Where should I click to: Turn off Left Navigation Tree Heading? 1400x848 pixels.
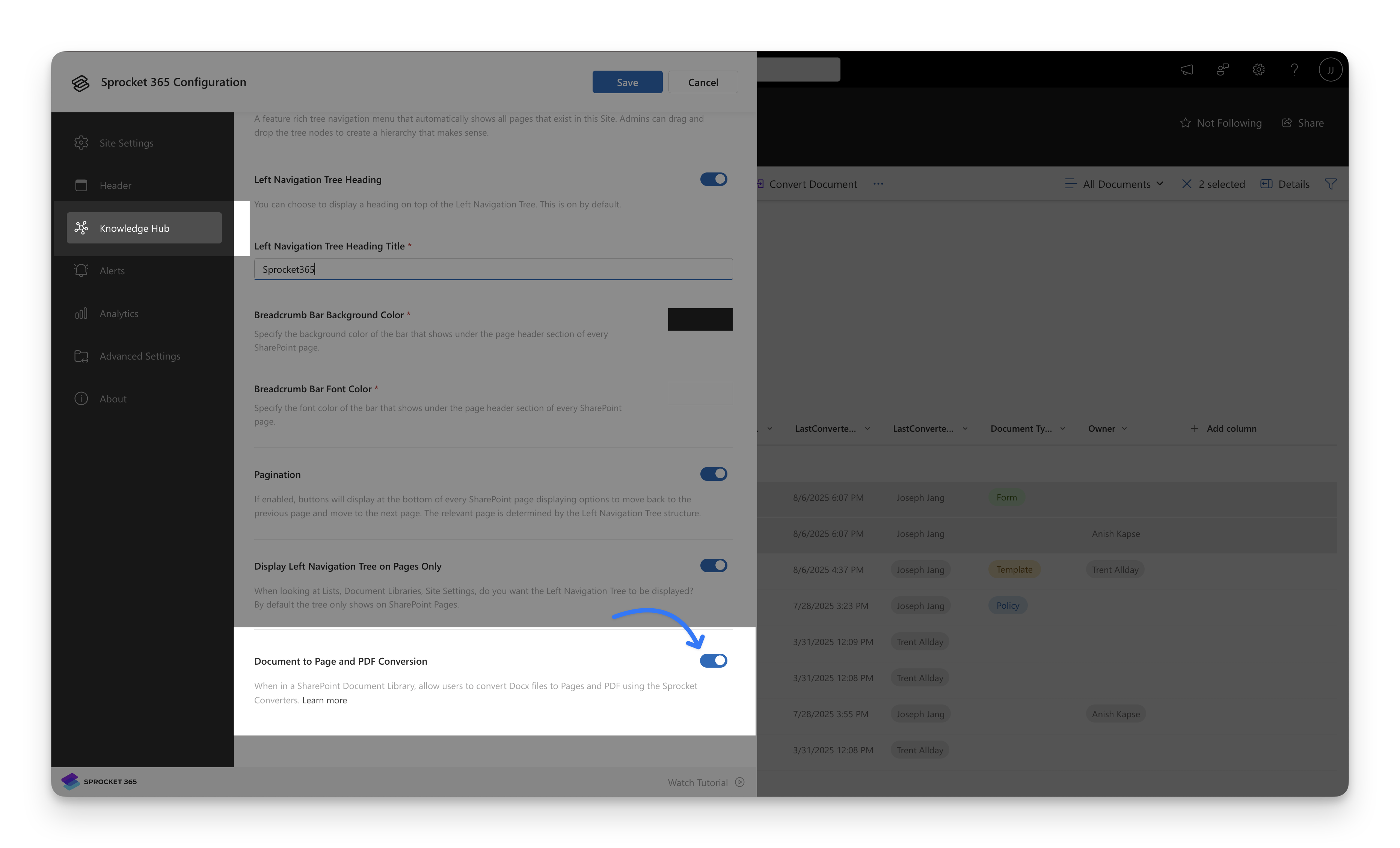point(714,179)
